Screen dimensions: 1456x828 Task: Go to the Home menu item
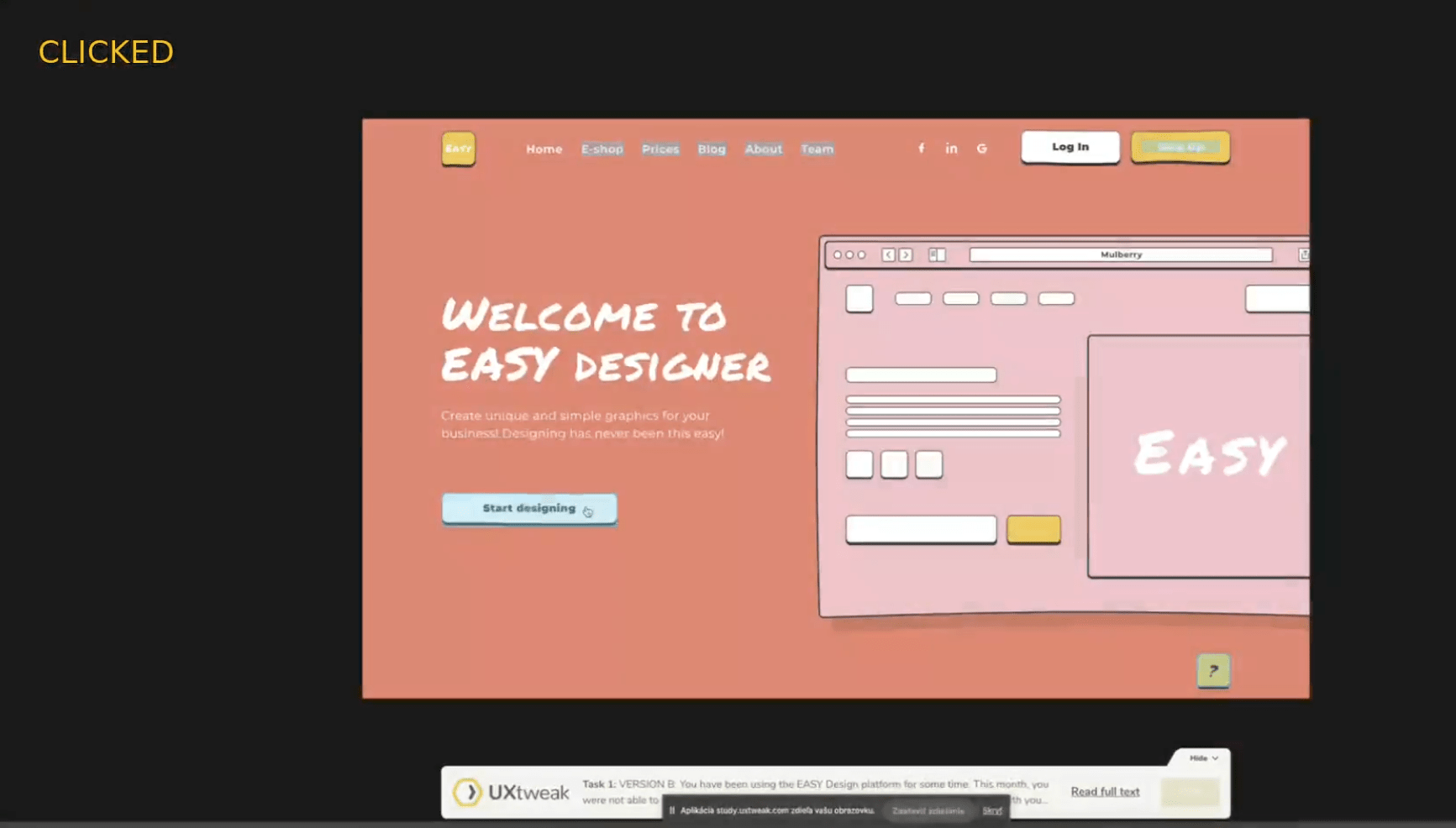(544, 149)
